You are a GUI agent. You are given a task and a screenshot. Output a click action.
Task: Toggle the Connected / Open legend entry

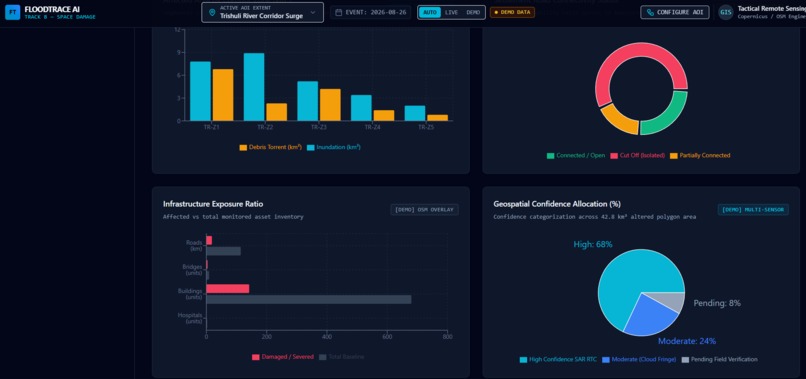point(576,155)
